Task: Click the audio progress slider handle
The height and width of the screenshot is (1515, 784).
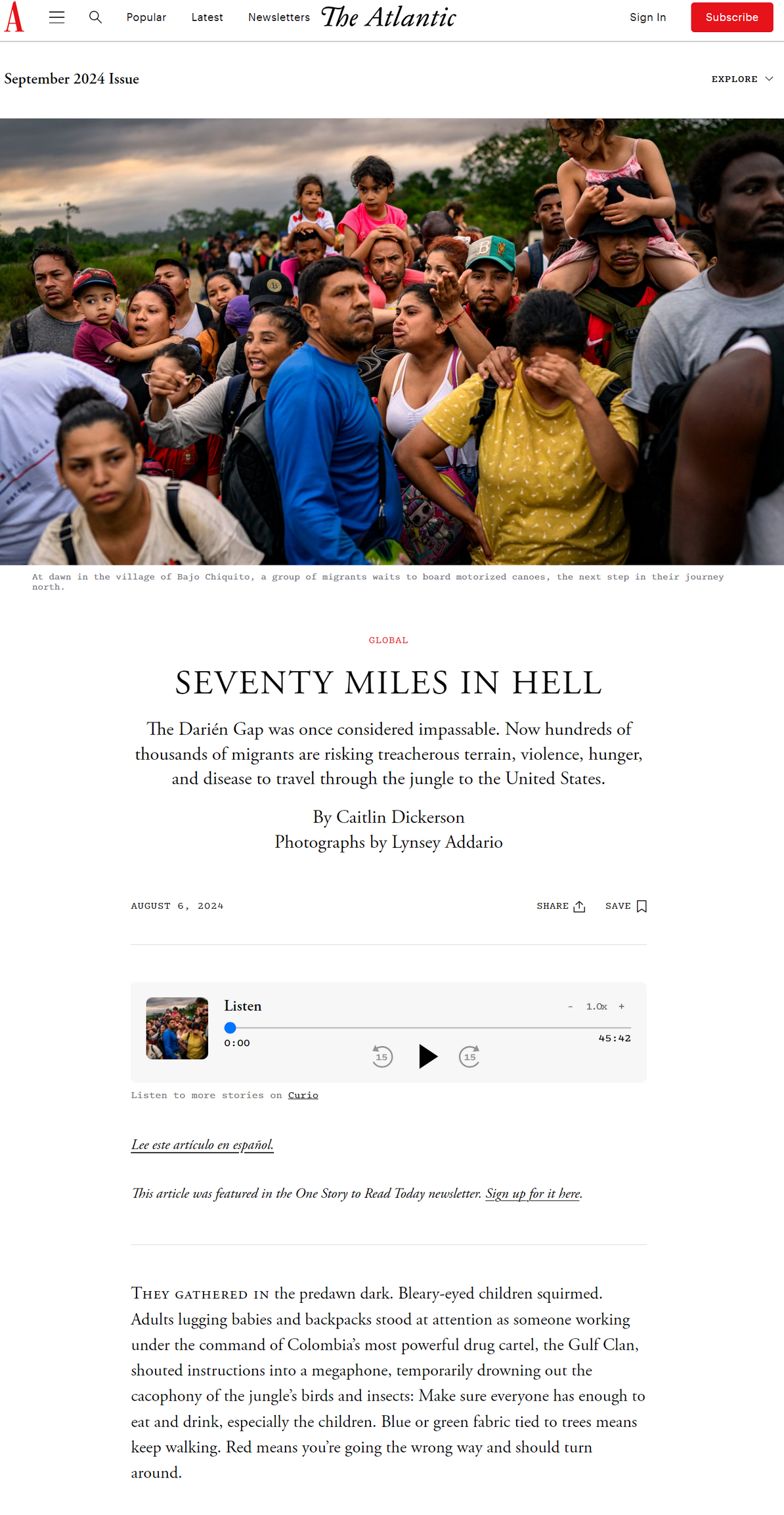Action: point(230,1028)
